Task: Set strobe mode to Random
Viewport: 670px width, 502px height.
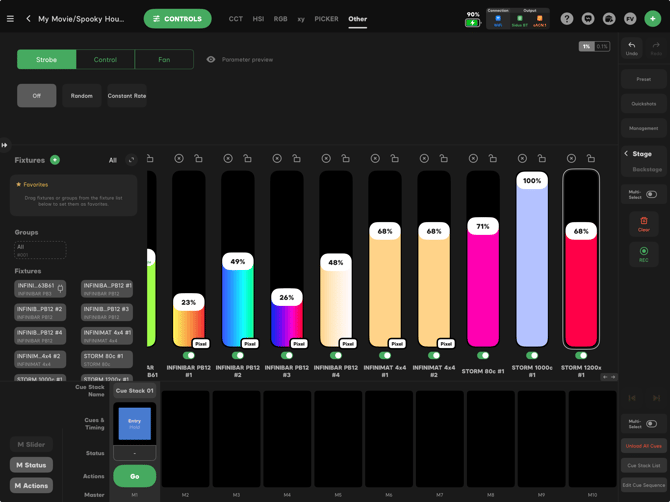Action: 82,96
